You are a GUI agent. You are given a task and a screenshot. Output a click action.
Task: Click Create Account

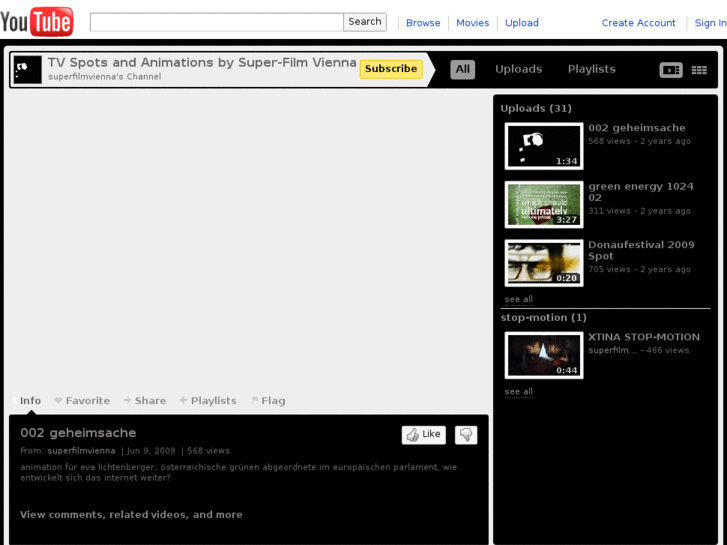pos(638,23)
